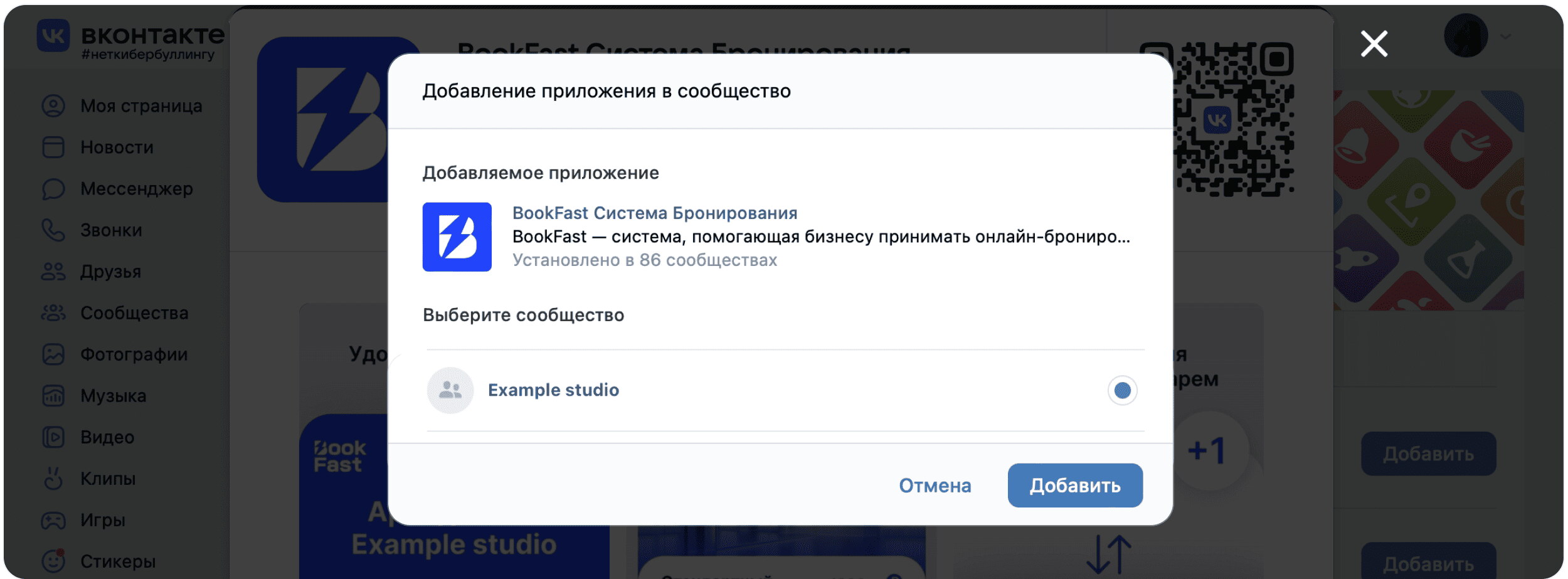This screenshot has height=579, width=1568.
Task: Click the Стикеры smiley icon
Action: point(53,561)
